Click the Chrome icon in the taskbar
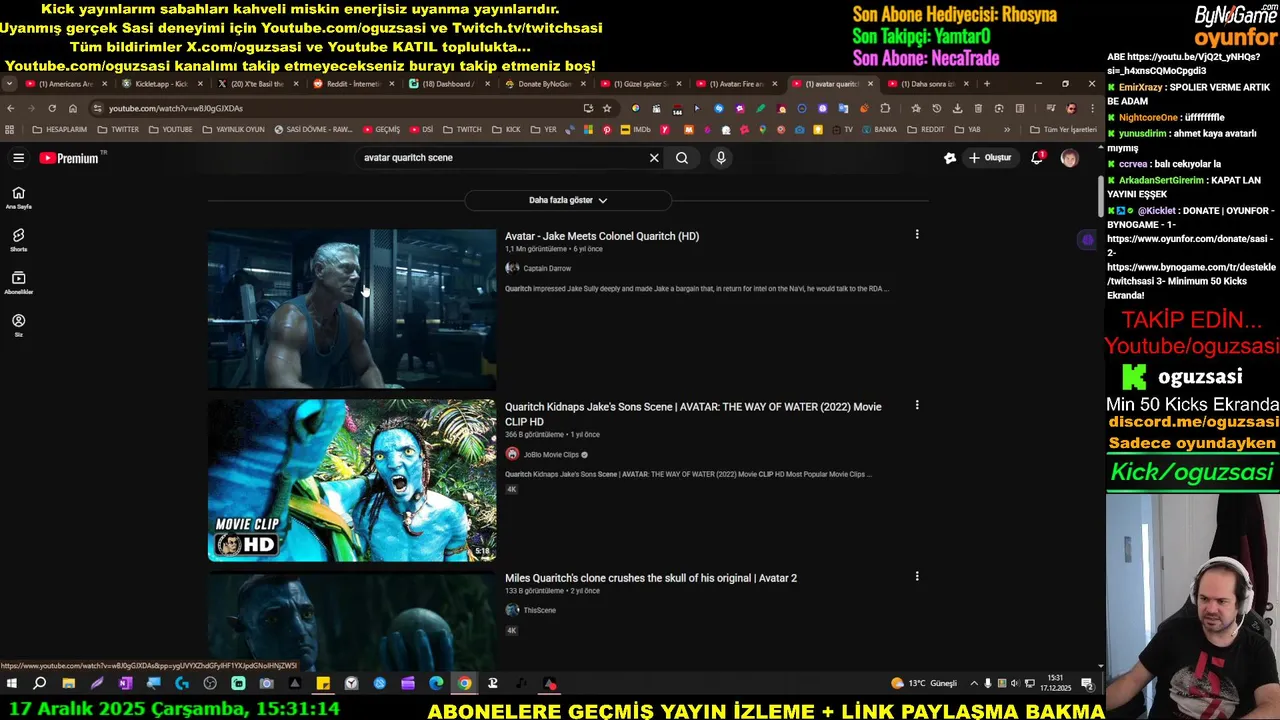Screen dimensions: 1280x720 (x=464, y=684)
